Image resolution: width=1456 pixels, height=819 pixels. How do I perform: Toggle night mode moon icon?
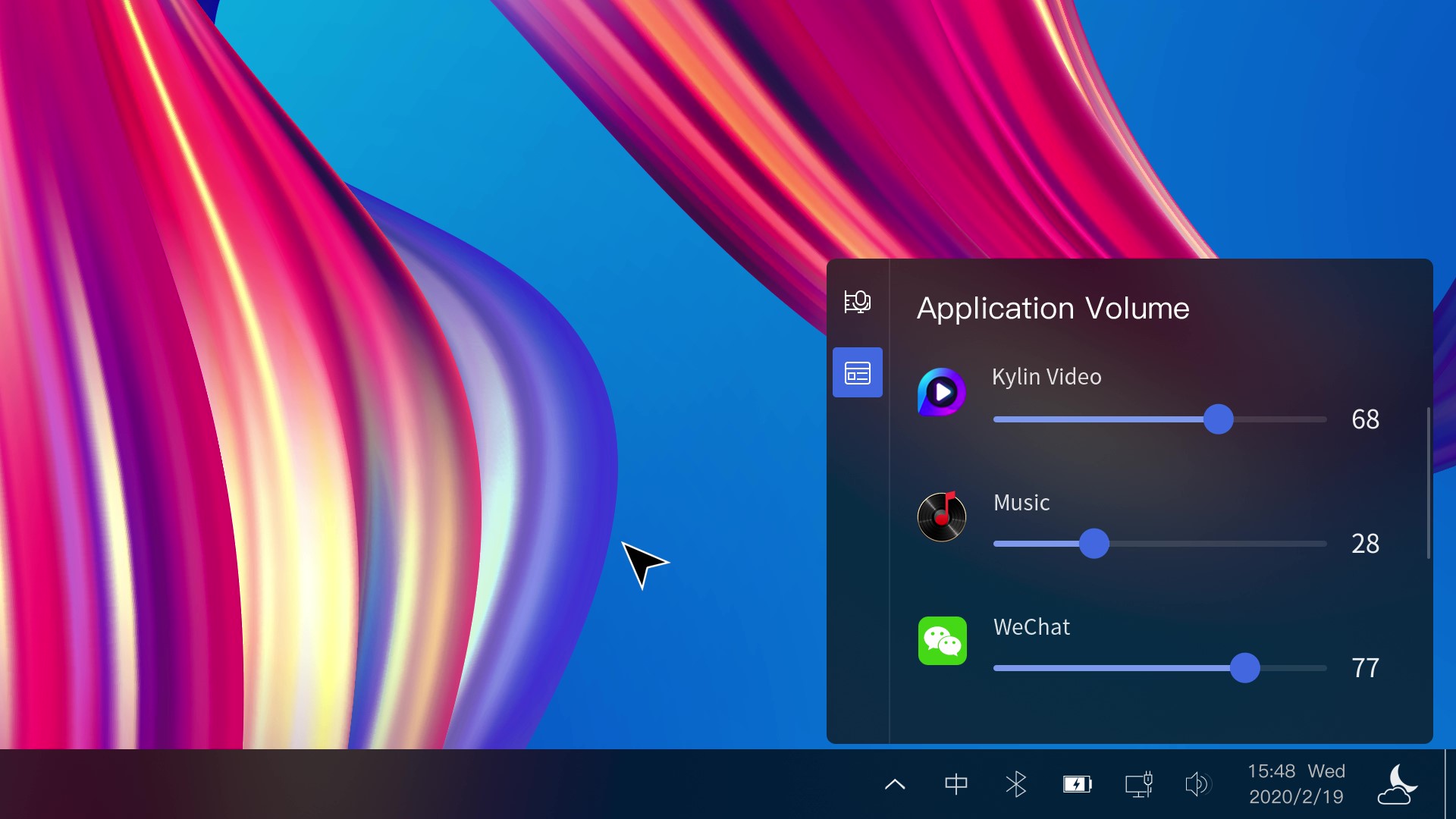tap(1398, 784)
